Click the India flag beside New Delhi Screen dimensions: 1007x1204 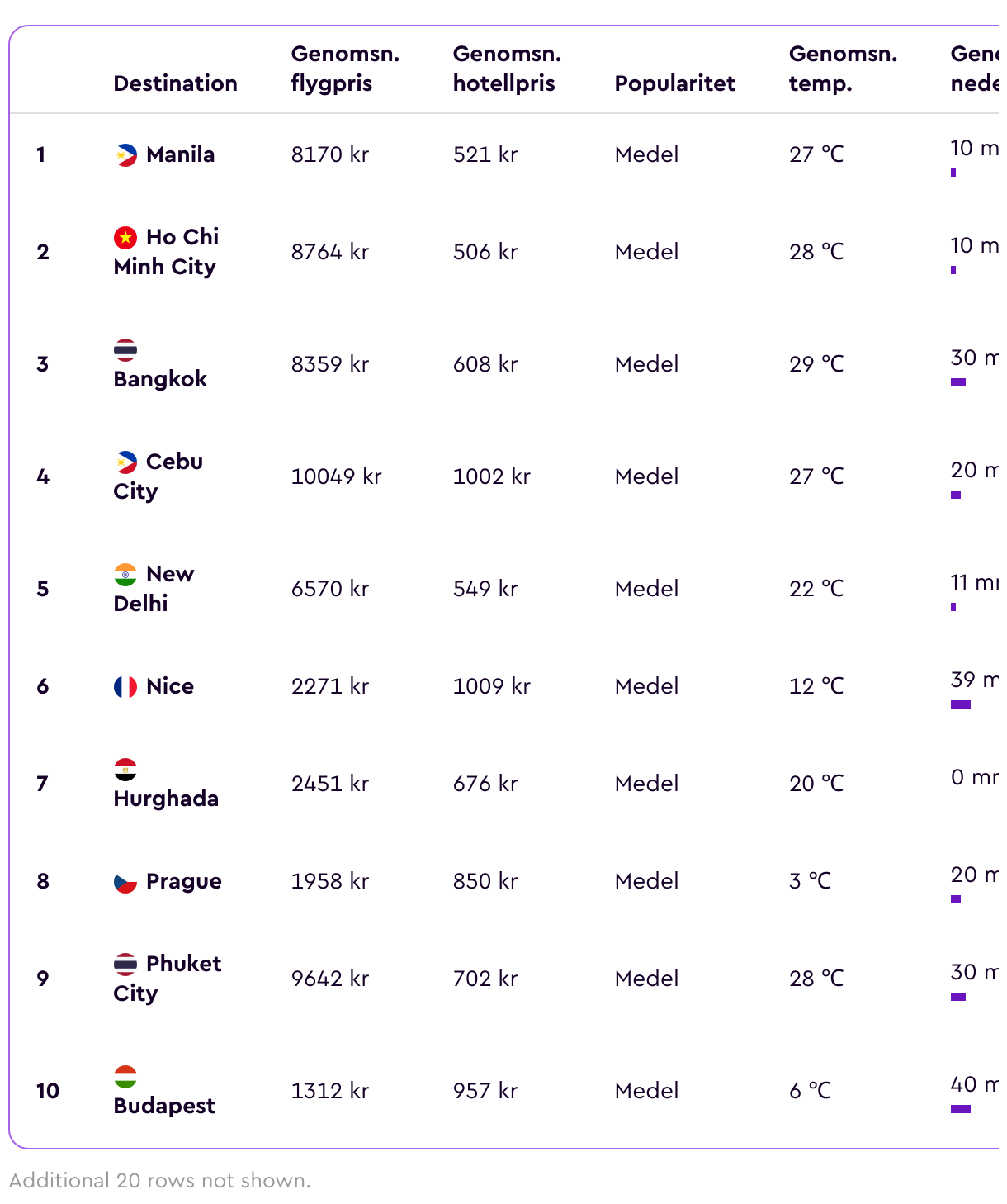click(125, 574)
